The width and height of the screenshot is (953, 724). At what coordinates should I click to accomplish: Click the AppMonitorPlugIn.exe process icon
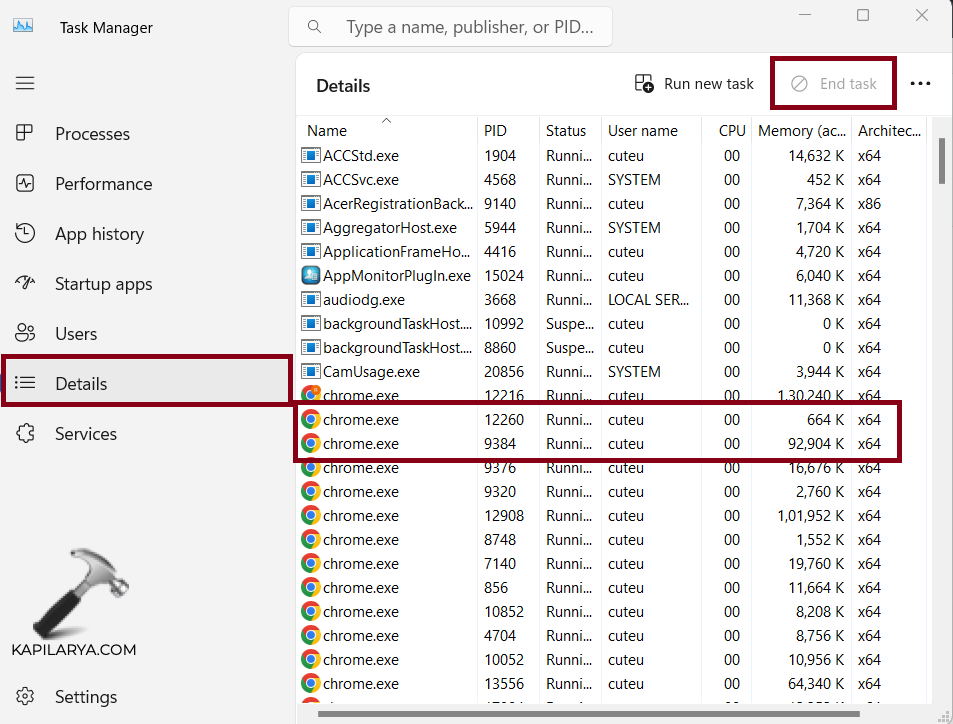(x=311, y=276)
